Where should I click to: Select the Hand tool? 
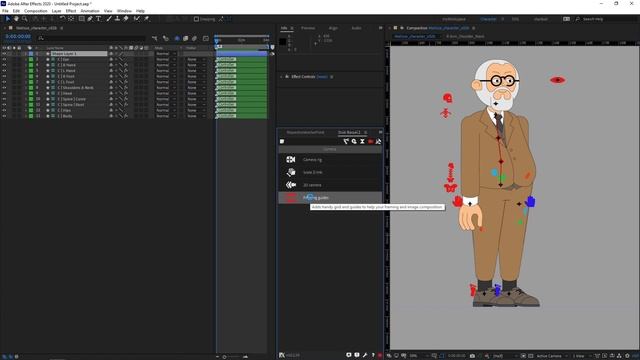tap(16, 19)
